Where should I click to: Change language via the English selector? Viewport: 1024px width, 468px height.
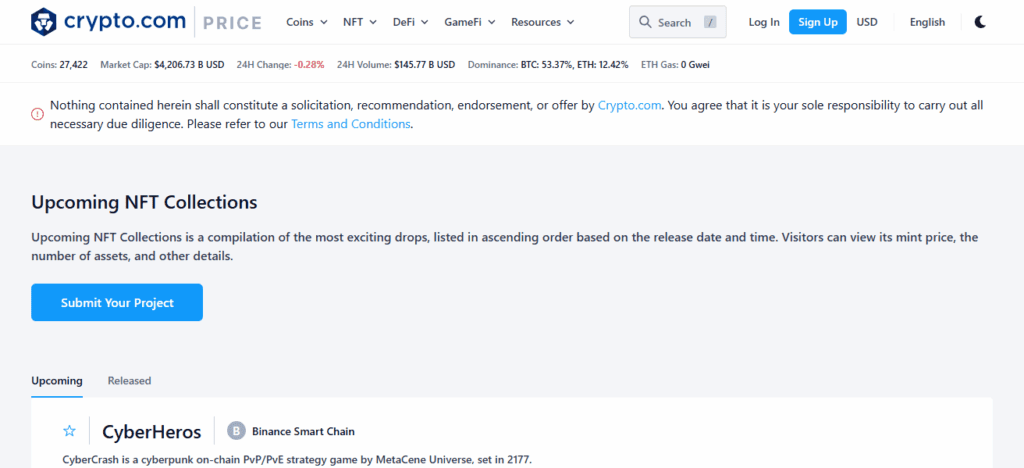[x=927, y=22]
